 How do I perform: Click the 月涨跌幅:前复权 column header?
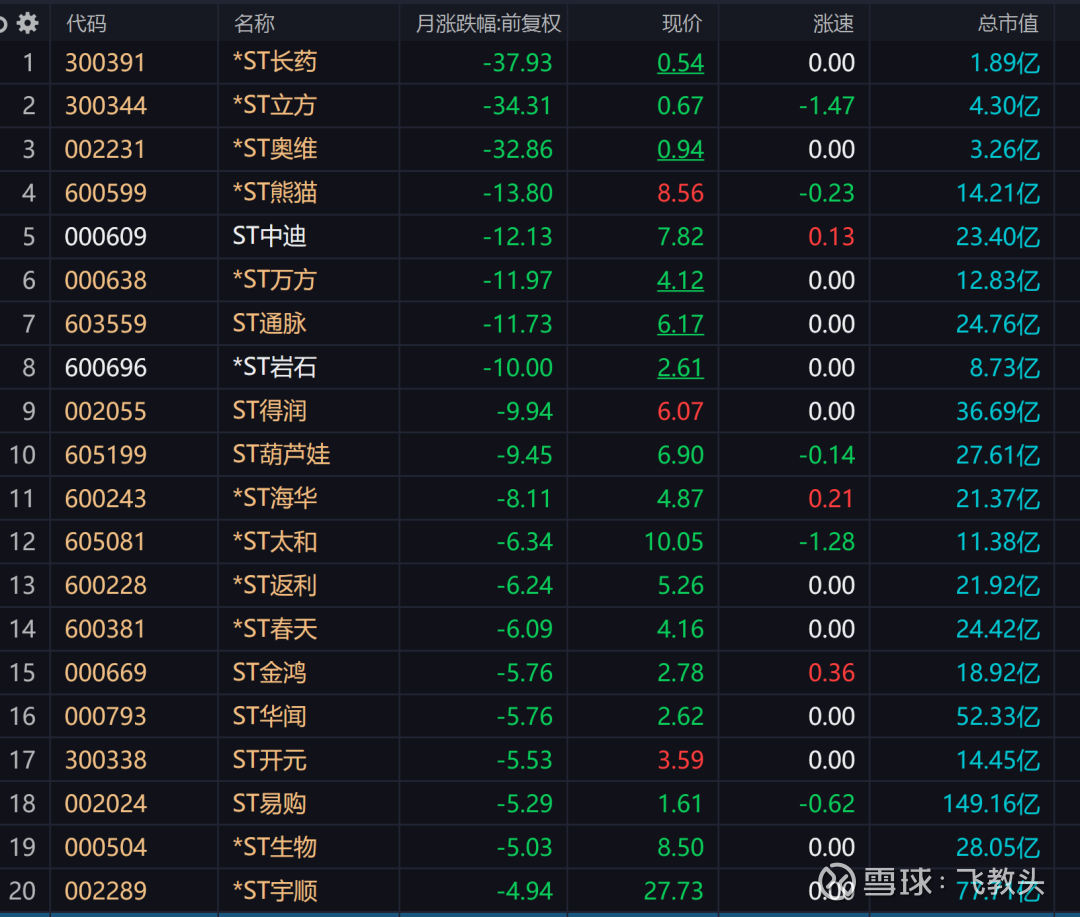pyautogui.click(x=488, y=23)
